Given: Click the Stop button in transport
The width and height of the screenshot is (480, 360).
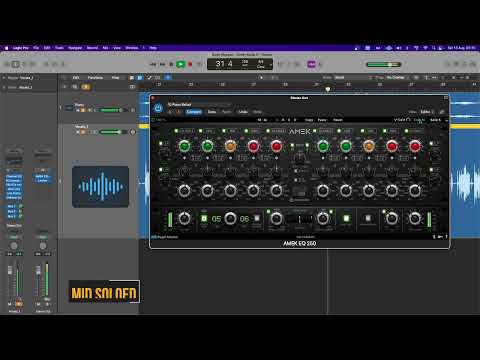Looking at the screenshot, I should 171,64.
